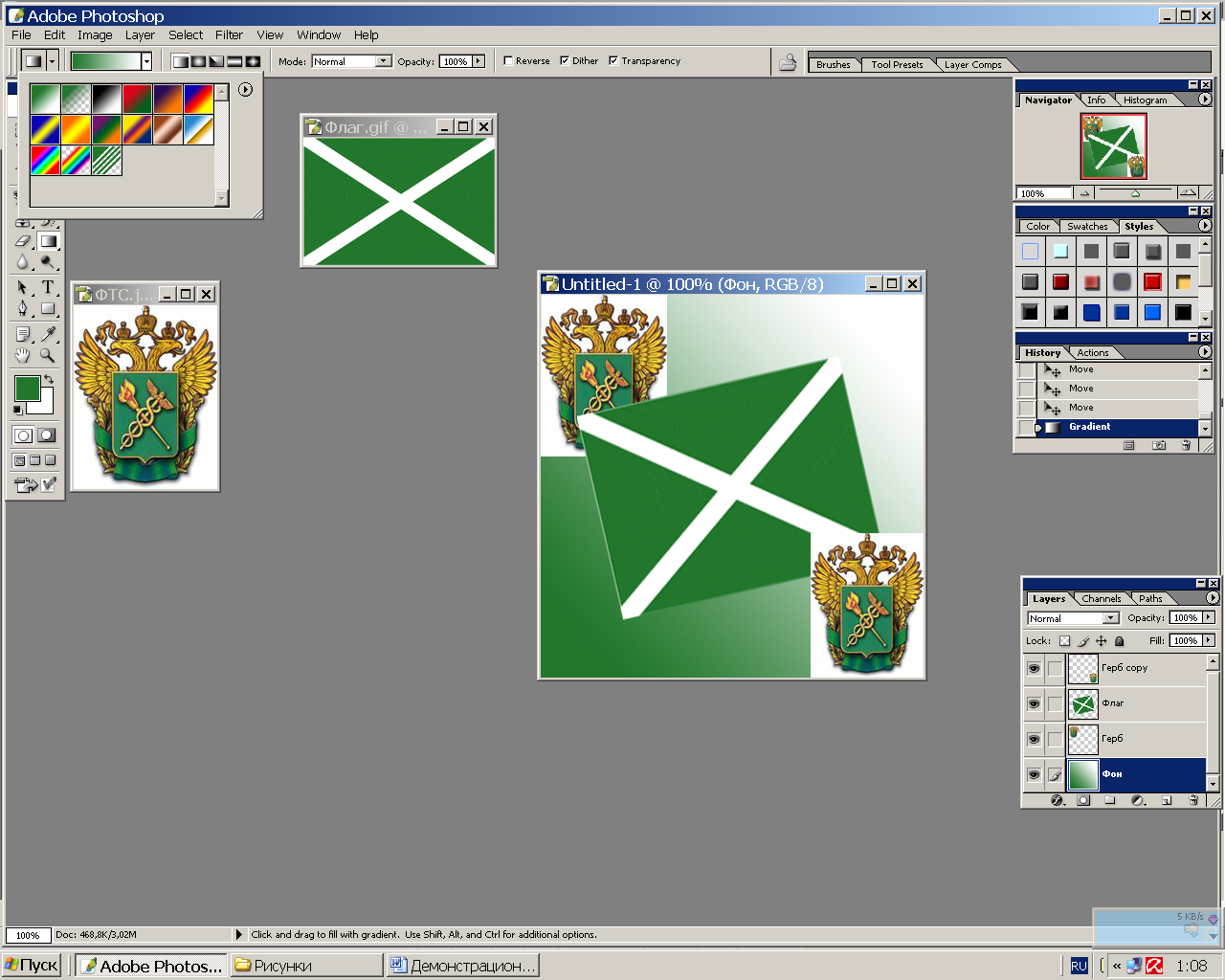
Task: Select the Zoom magnifier tool
Action: tap(48, 355)
